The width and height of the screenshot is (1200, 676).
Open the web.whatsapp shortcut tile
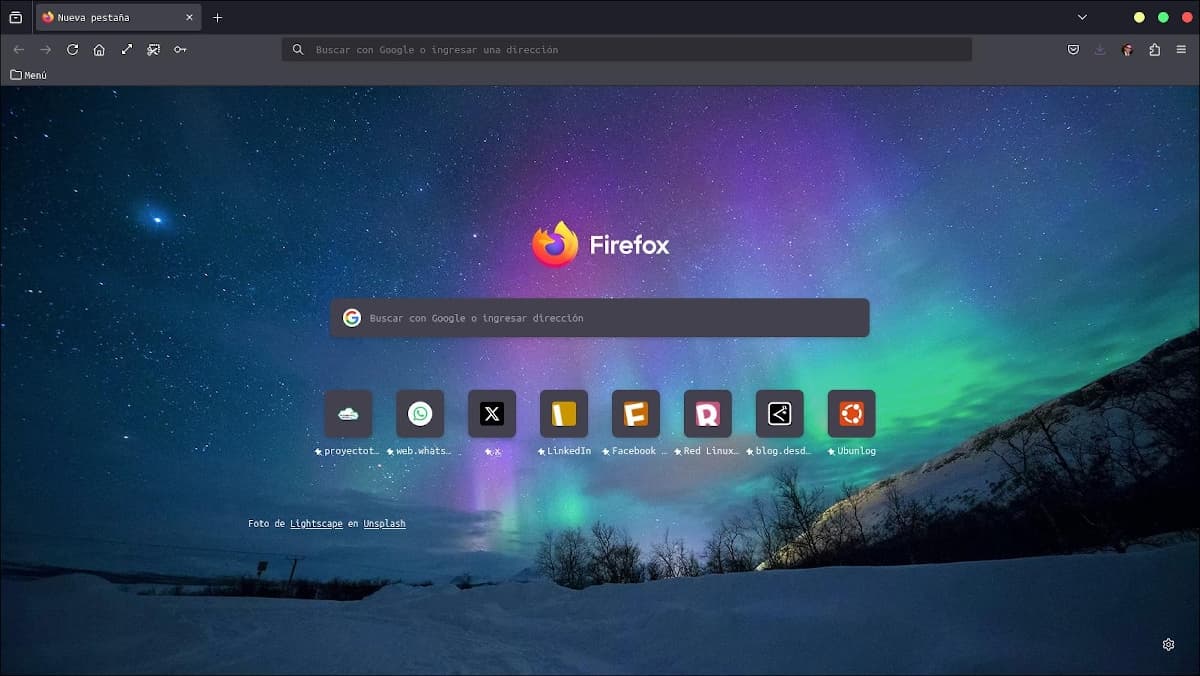point(420,414)
